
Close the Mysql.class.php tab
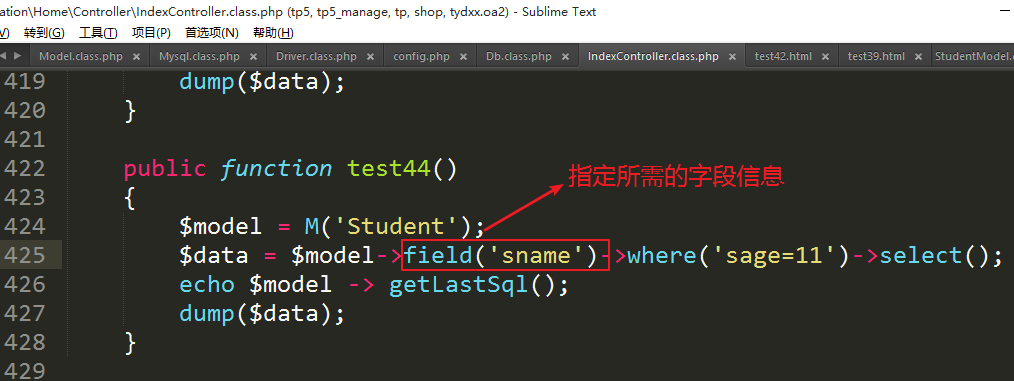[254, 57]
